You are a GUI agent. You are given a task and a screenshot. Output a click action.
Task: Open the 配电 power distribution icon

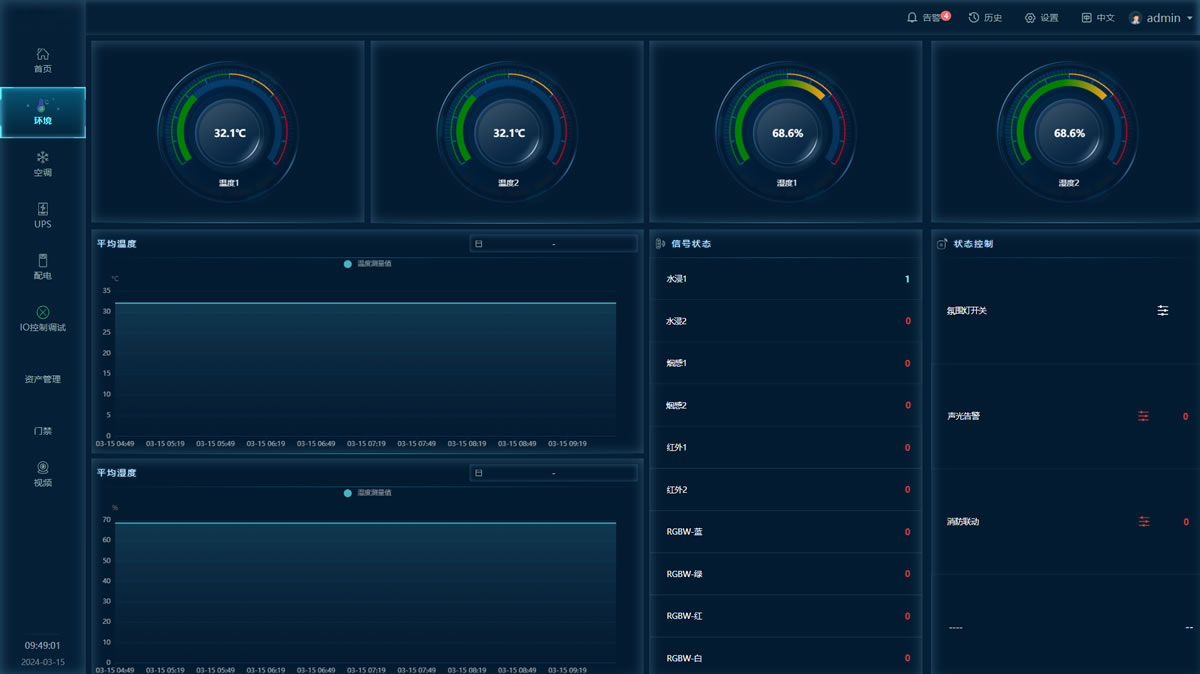[x=42, y=261]
